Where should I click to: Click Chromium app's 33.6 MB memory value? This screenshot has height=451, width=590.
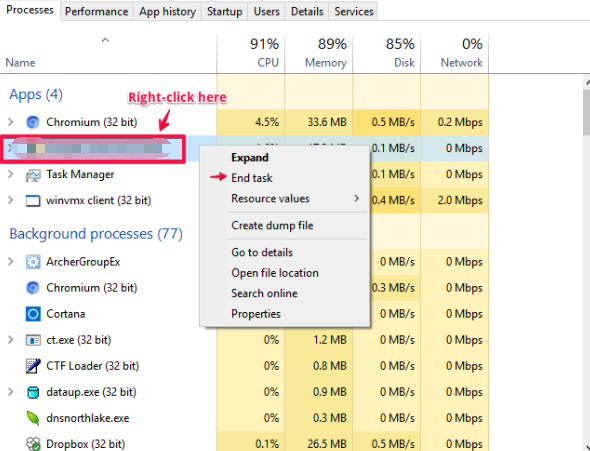click(327, 122)
